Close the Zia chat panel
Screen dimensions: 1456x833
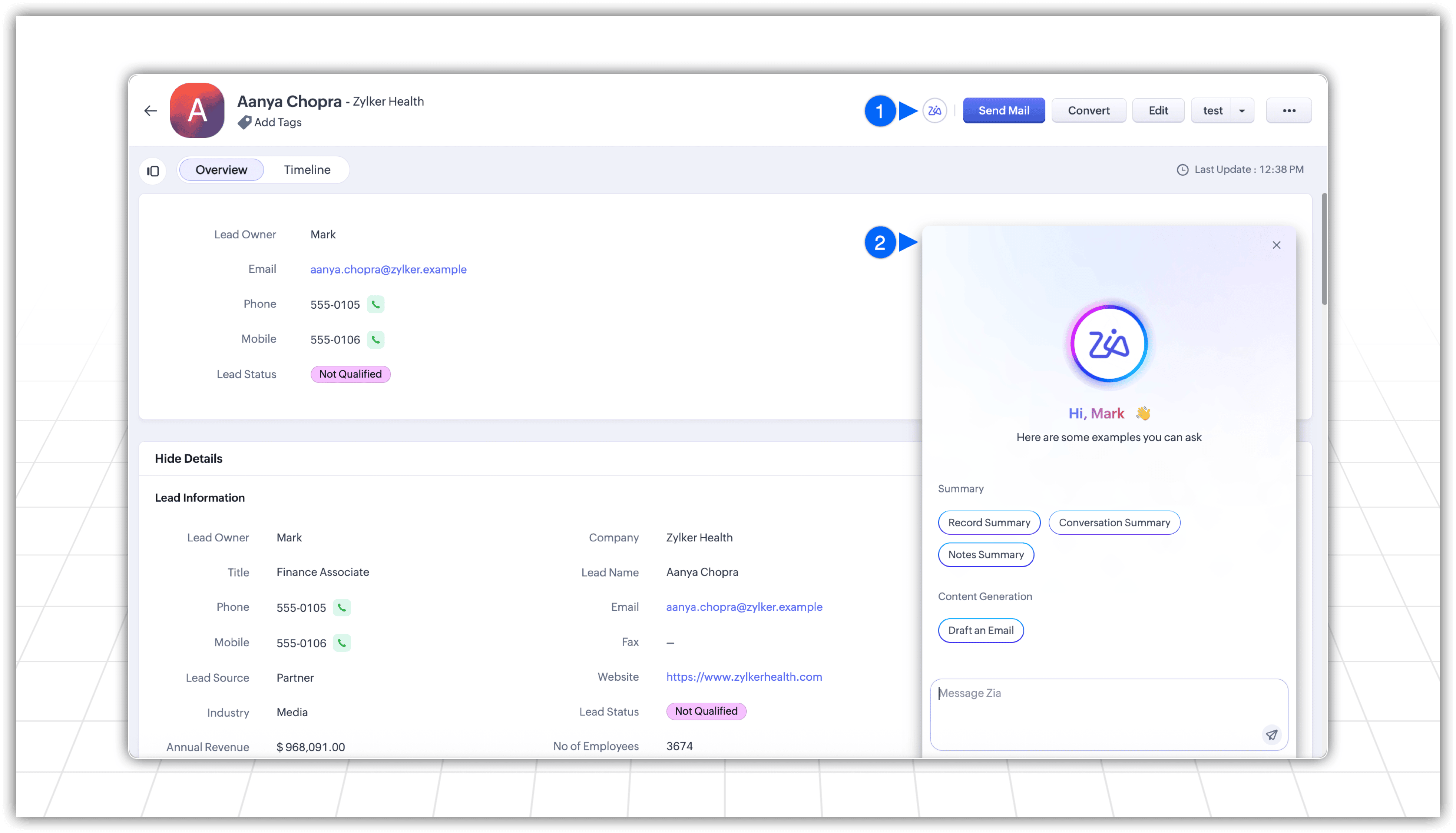(1276, 245)
